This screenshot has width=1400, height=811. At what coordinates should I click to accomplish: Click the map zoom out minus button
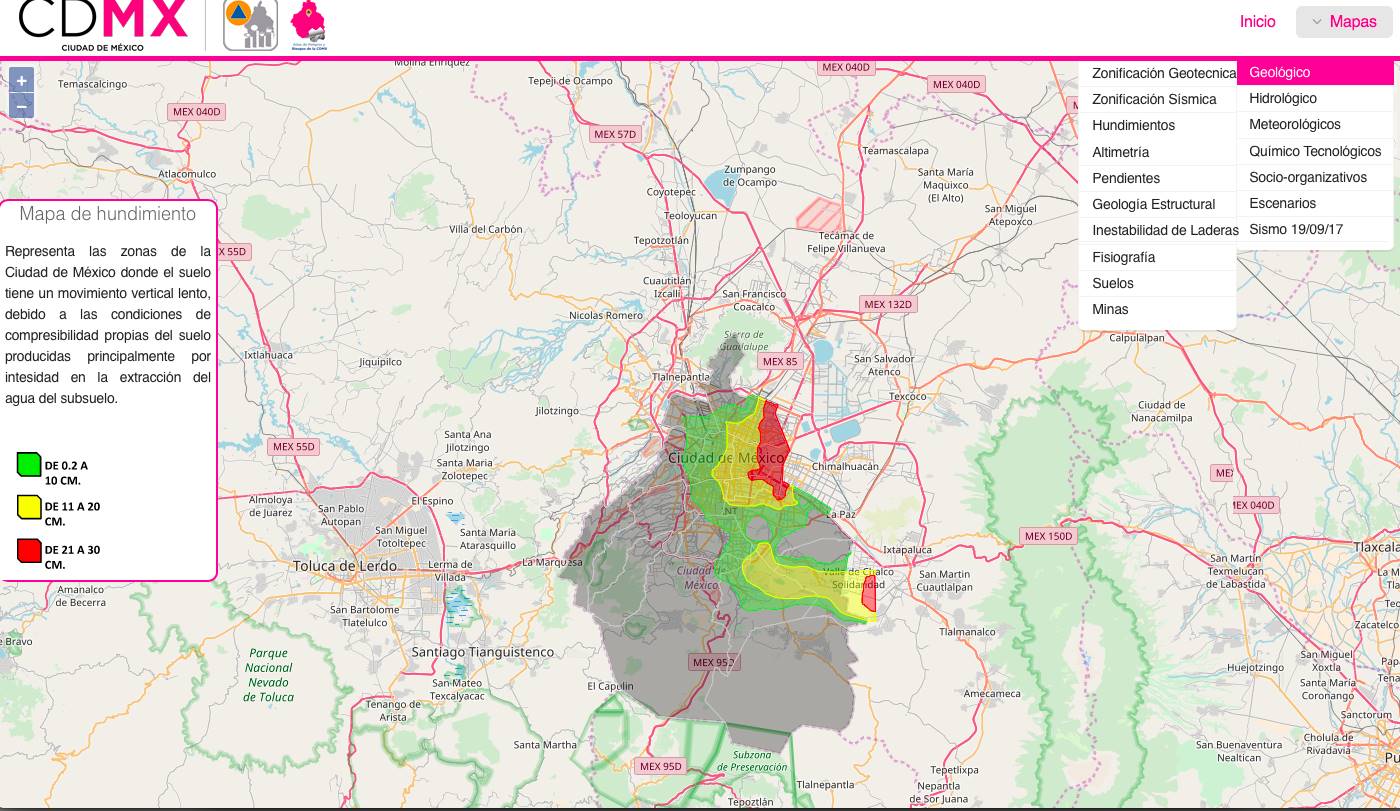(22, 106)
